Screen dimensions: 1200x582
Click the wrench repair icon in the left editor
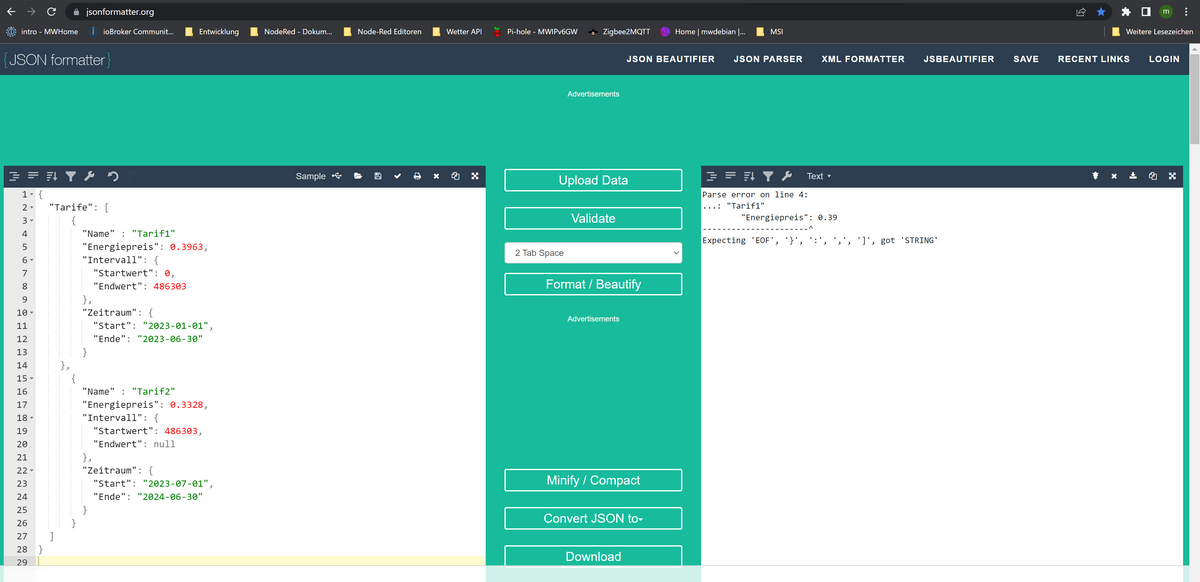[89, 176]
